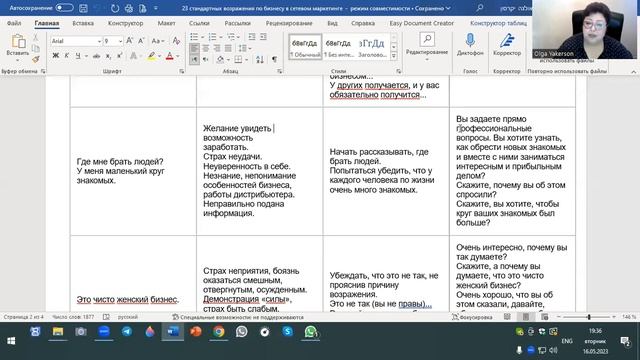Switch to the Конструктор tab
This screenshot has height=360, width=640.
pyautogui.click(x=125, y=23)
